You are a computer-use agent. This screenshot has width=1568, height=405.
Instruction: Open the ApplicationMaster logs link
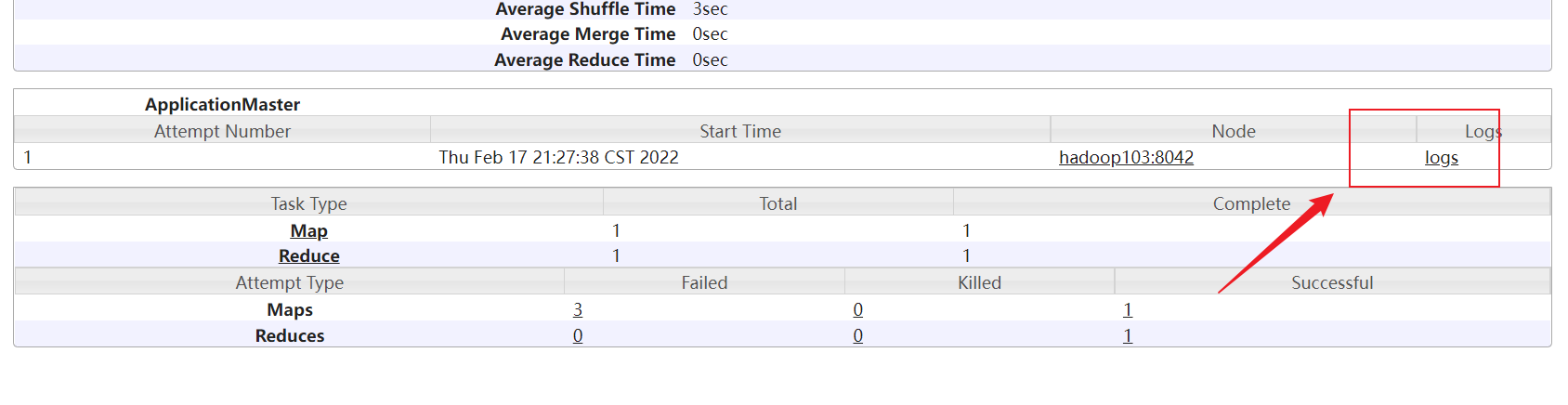1442,157
